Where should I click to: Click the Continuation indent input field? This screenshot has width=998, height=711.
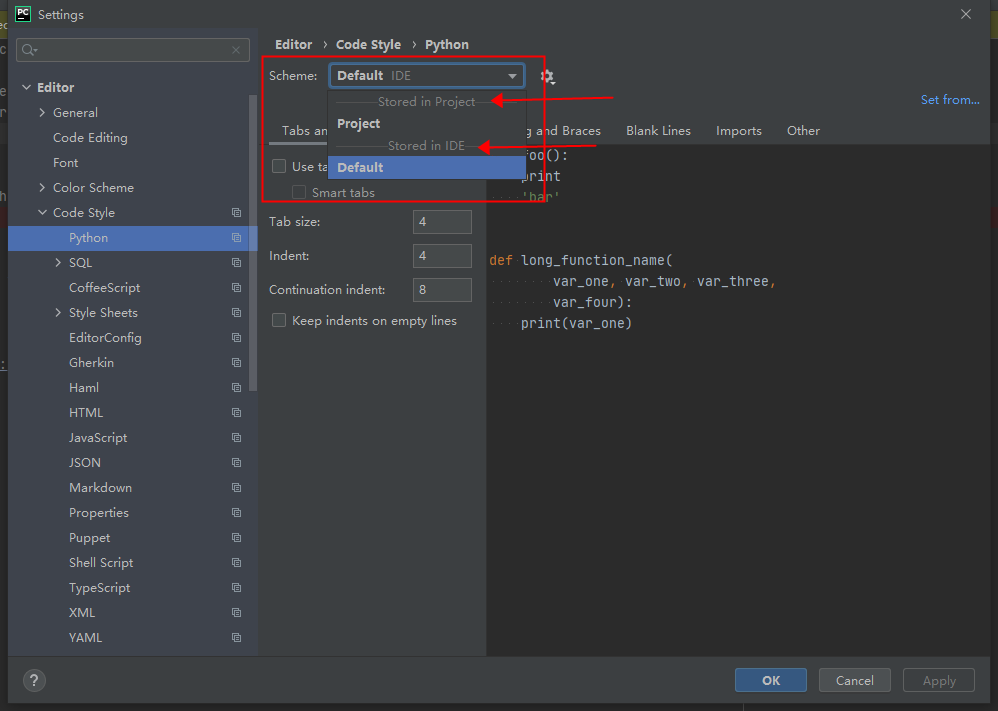click(441, 290)
